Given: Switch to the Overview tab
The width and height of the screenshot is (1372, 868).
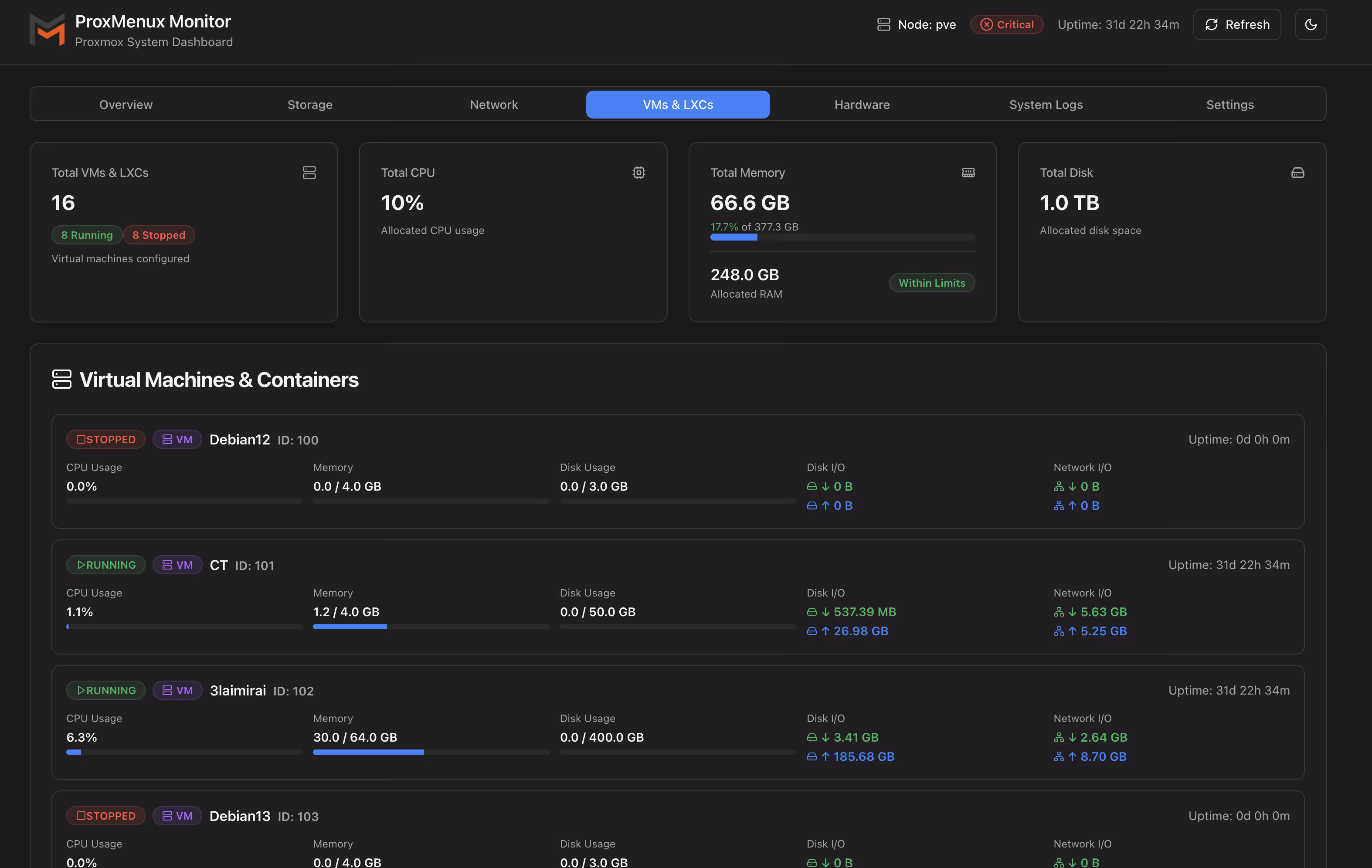Looking at the screenshot, I should 126,104.
